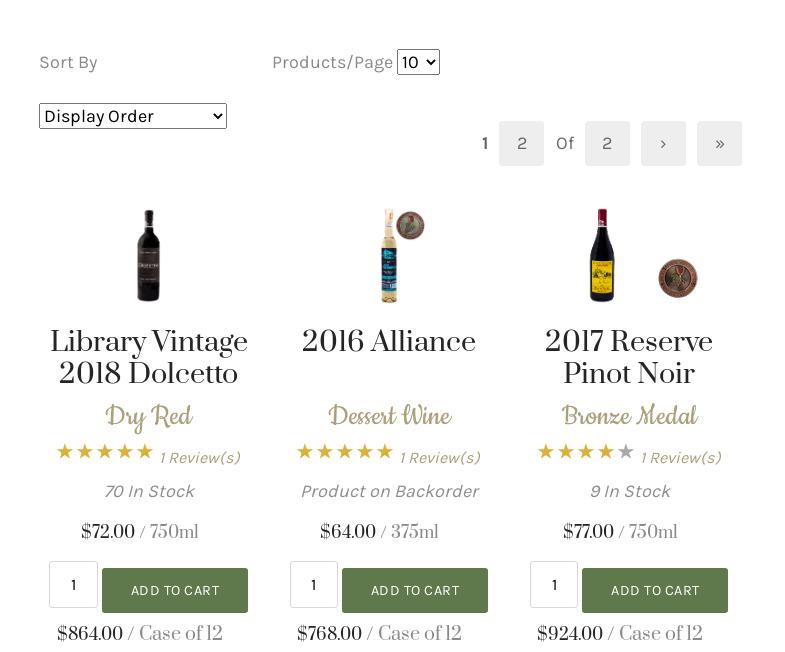Click the Library Vintage 2018 Dolcetto bottle image
The image size is (785, 652).
148,255
